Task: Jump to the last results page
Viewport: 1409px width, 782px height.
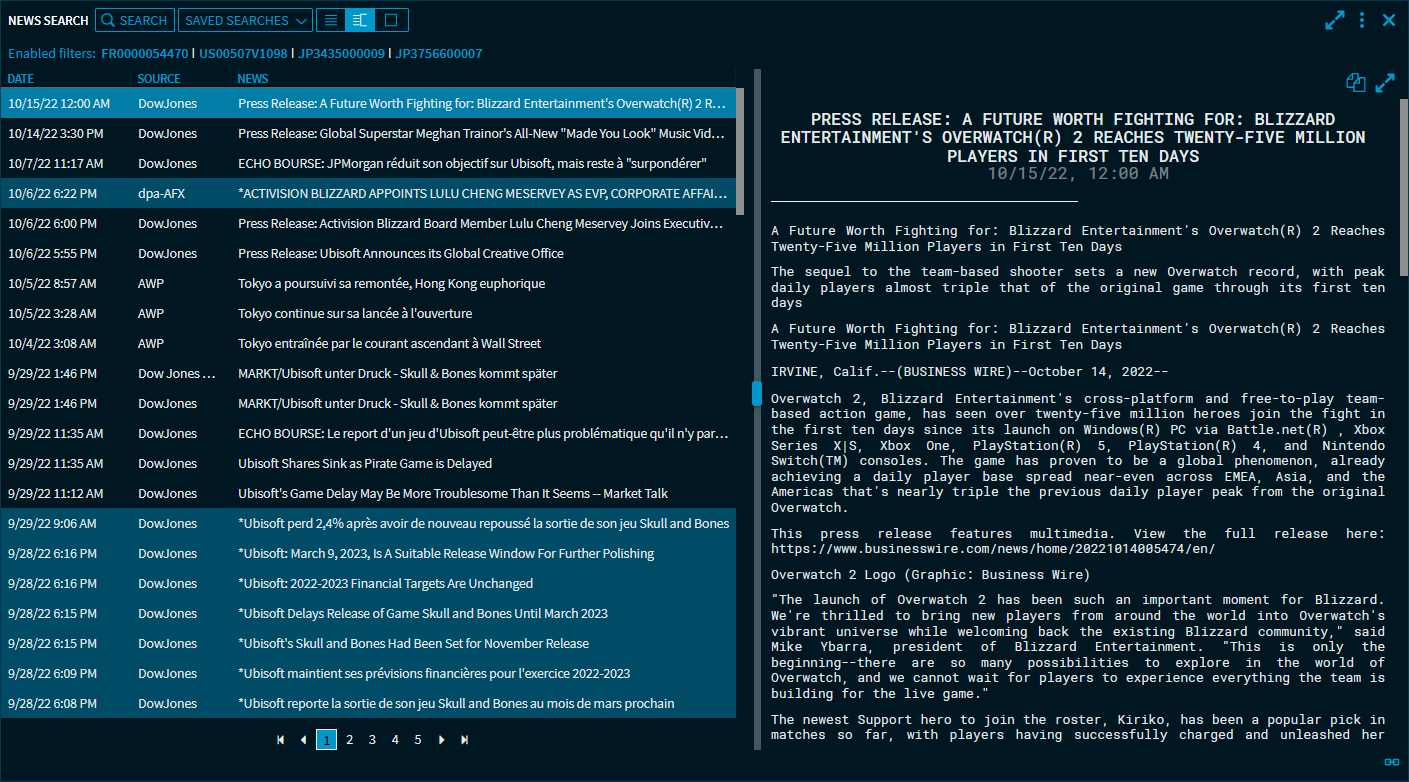Action: click(464, 740)
